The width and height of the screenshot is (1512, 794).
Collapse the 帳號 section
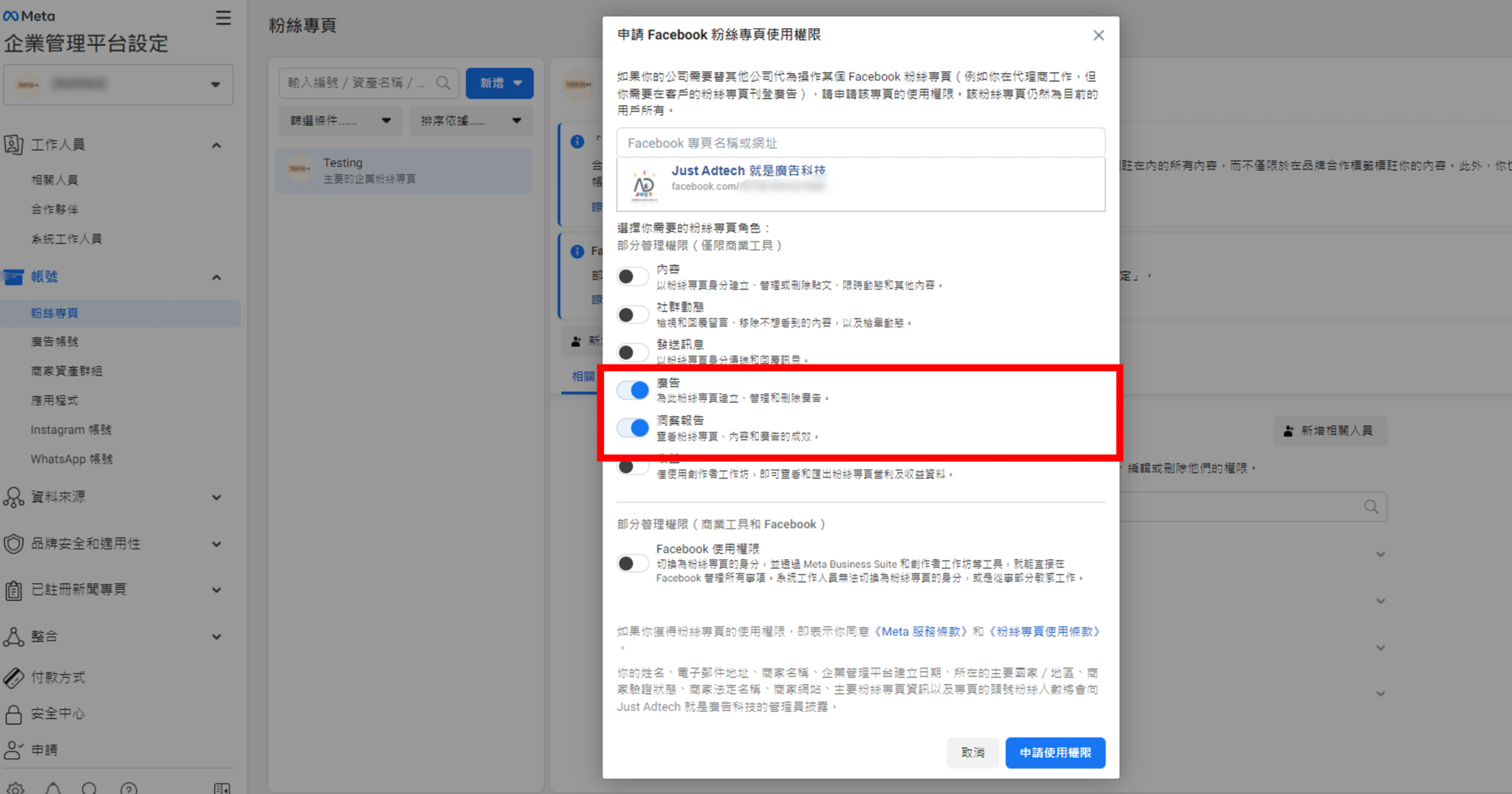click(x=216, y=277)
